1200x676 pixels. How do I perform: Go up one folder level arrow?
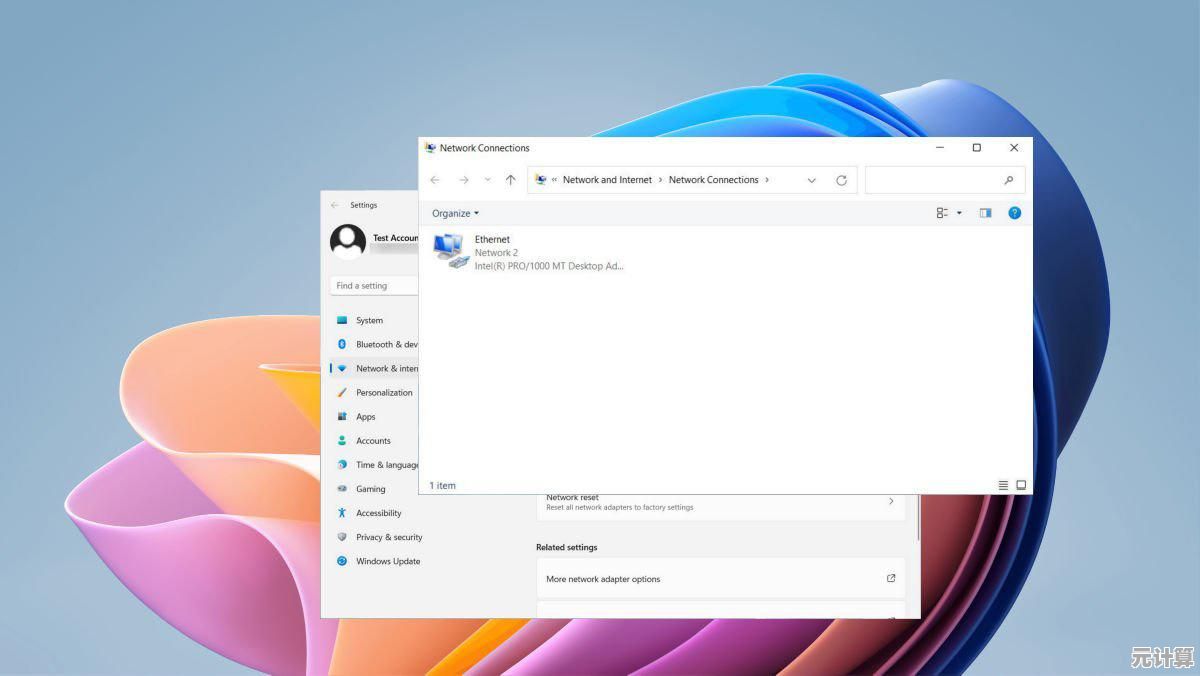click(510, 180)
